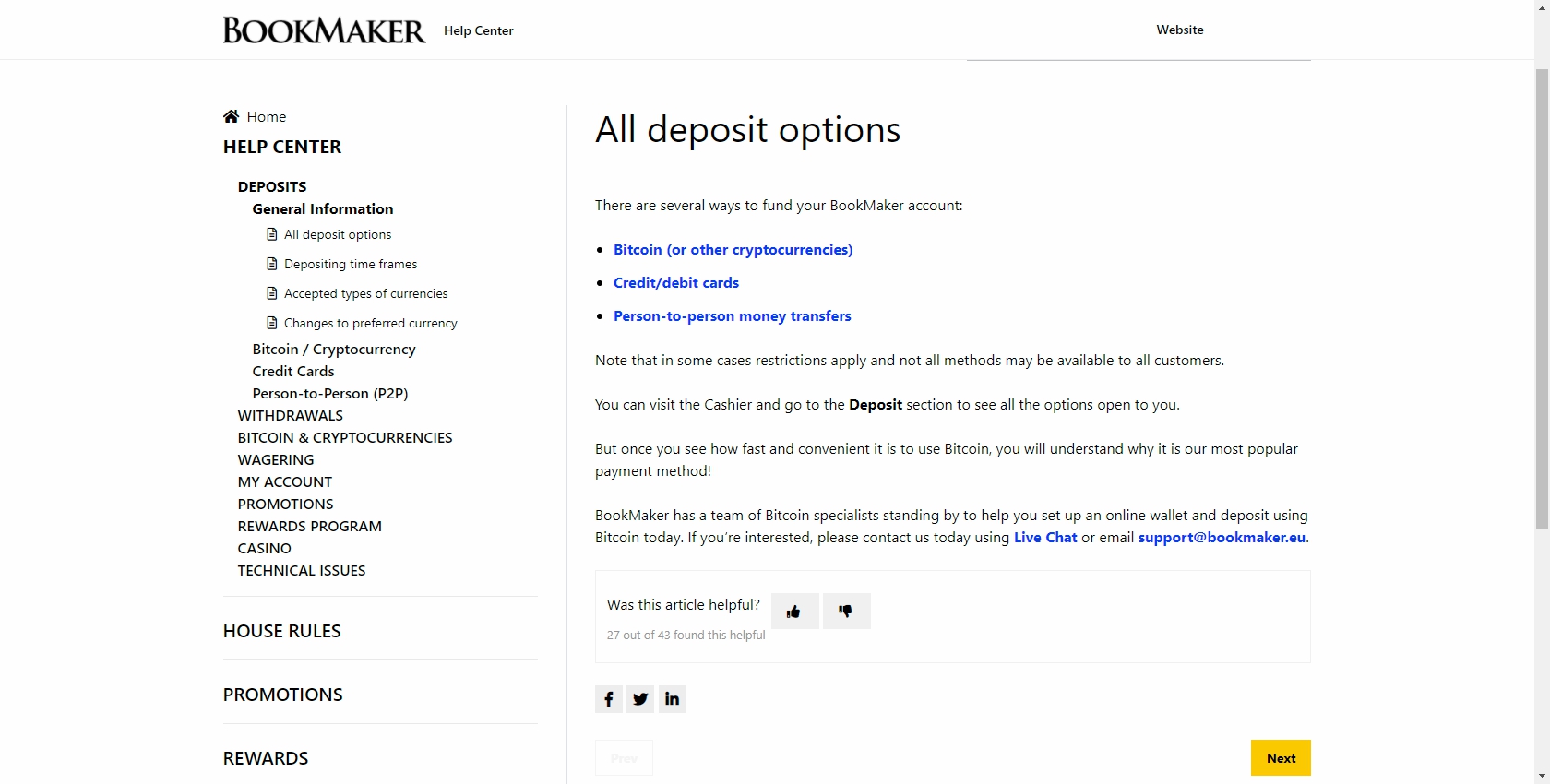The image size is (1550, 784).
Task: Share article on Facebook
Action: point(609,699)
